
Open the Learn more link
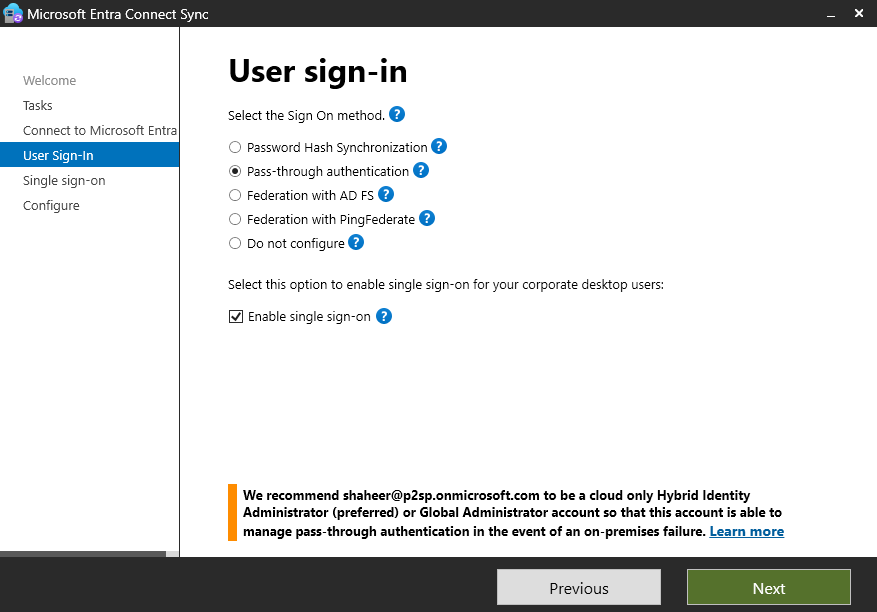(x=746, y=532)
